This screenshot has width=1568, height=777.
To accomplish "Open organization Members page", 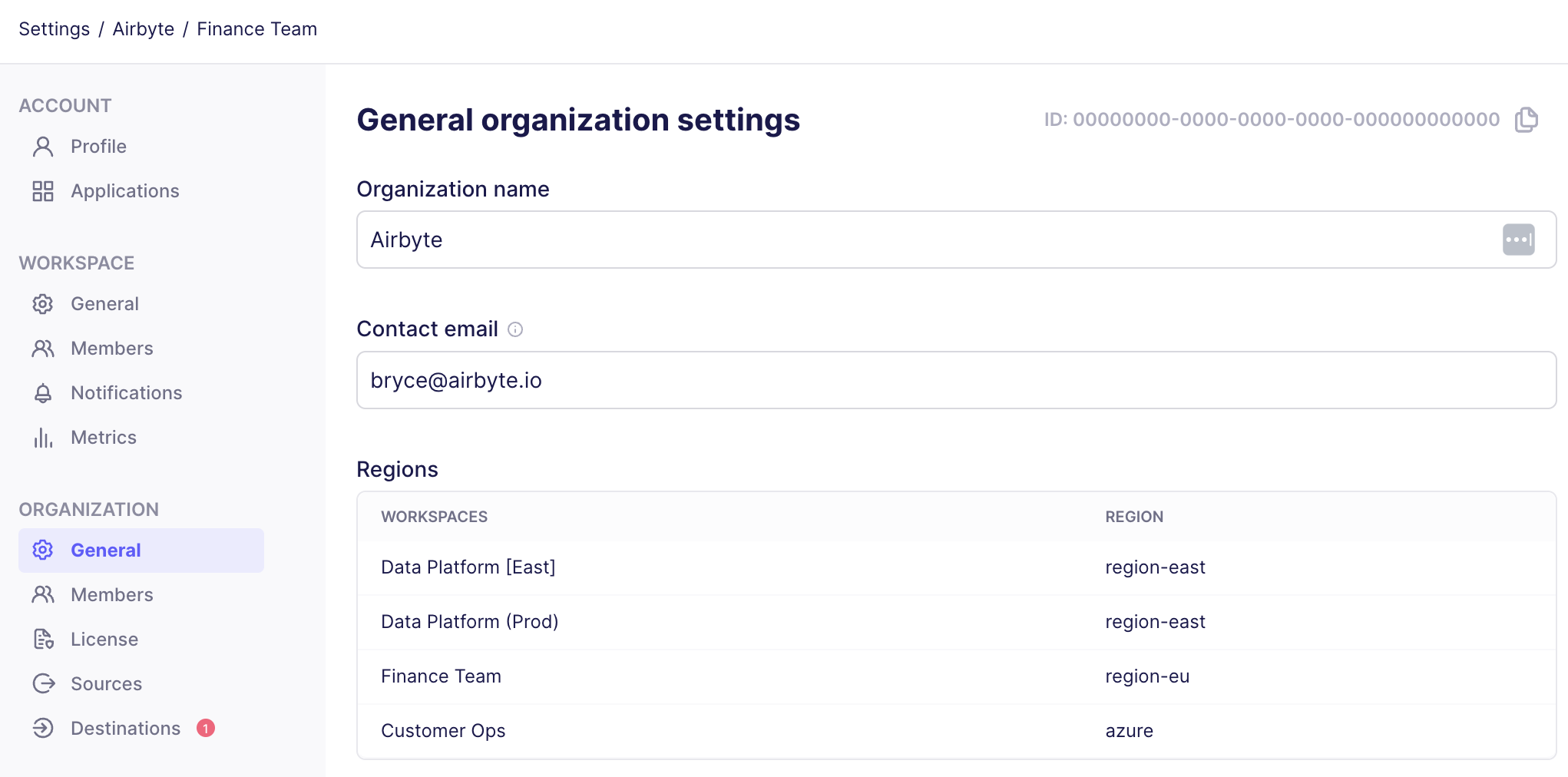I will [112, 594].
